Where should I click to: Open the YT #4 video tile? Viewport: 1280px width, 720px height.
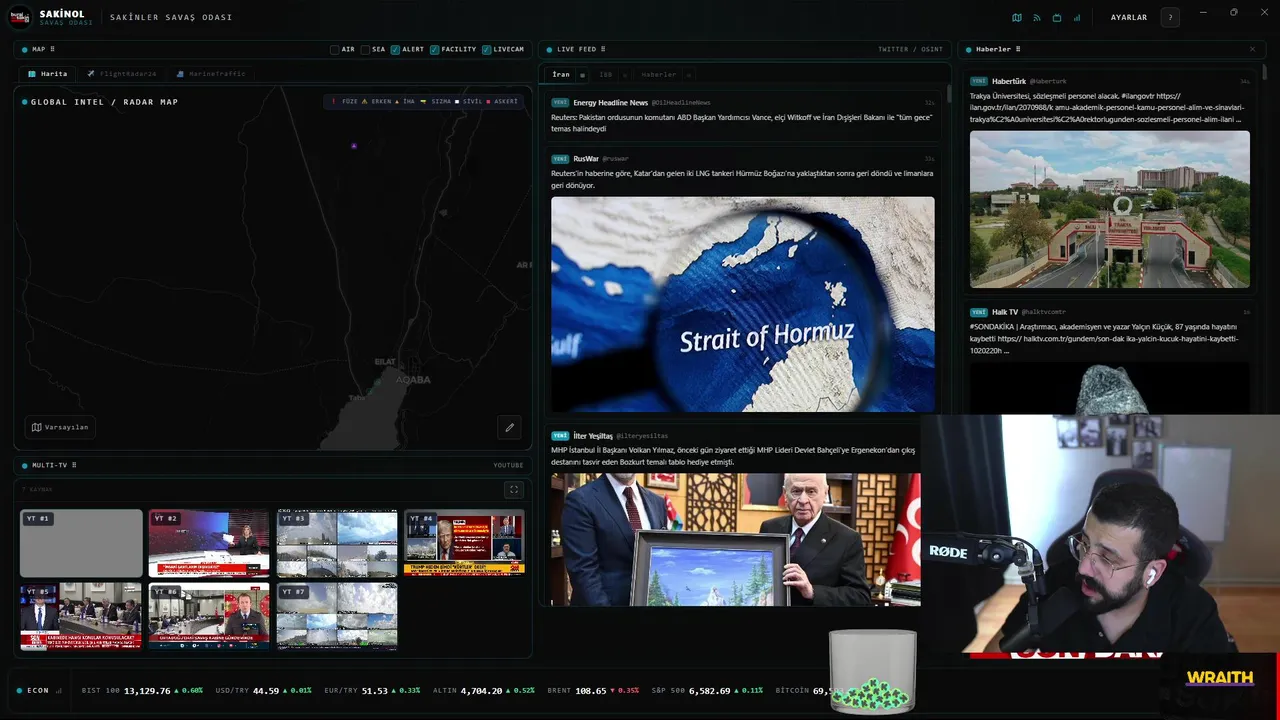465,543
